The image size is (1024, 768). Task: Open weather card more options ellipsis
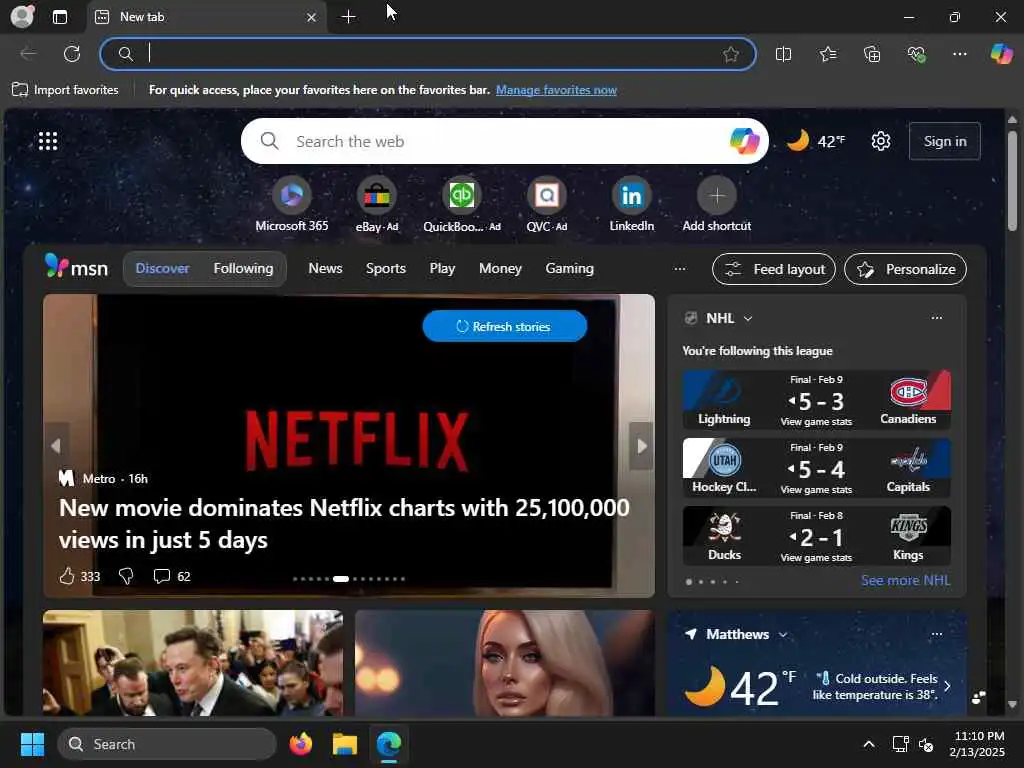[x=936, y=634]
